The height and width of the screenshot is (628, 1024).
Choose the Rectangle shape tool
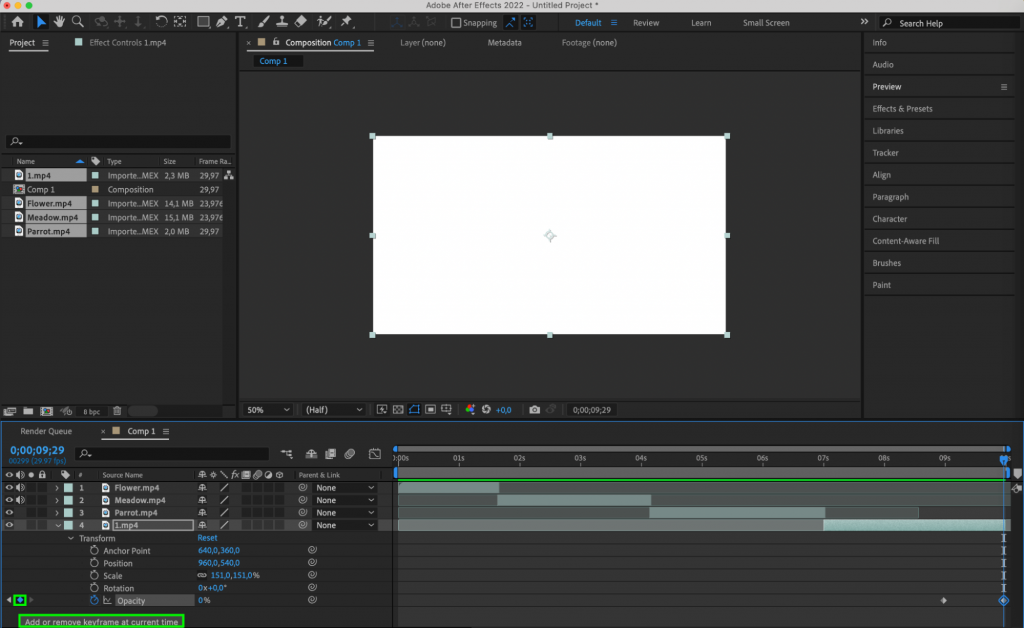click(202, 21)
